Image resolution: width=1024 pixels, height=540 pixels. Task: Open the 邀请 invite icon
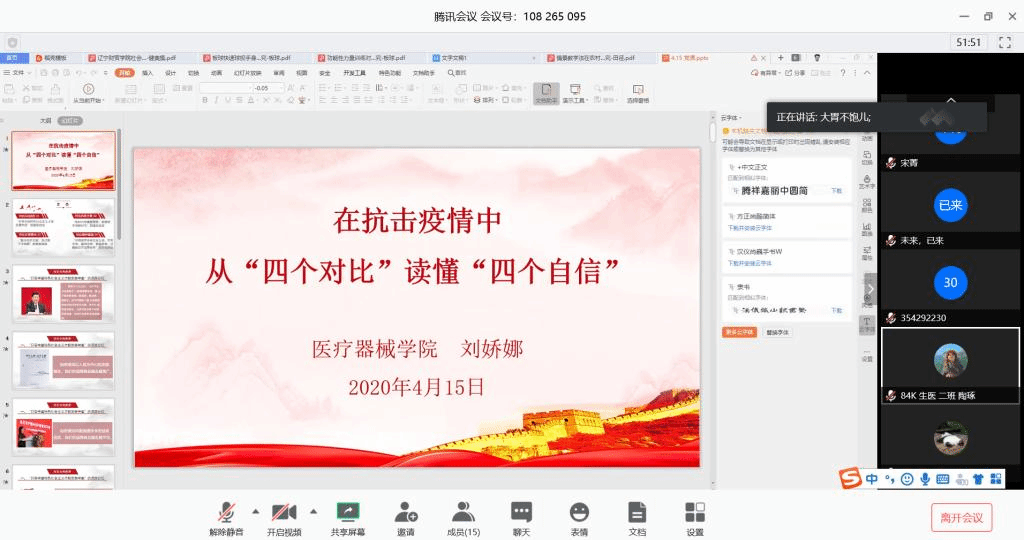(x=406, y=518)
